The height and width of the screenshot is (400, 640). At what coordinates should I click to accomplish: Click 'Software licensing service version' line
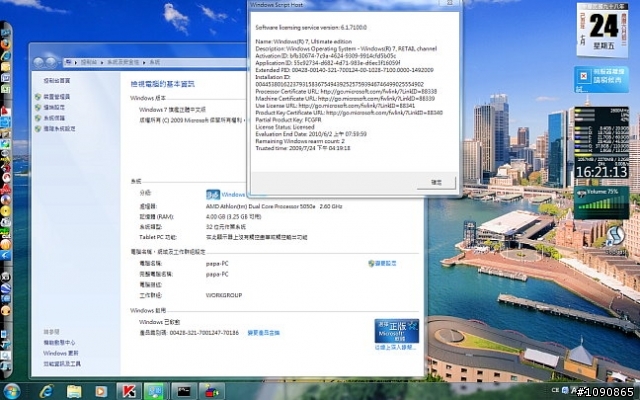[x=311, y=28]
